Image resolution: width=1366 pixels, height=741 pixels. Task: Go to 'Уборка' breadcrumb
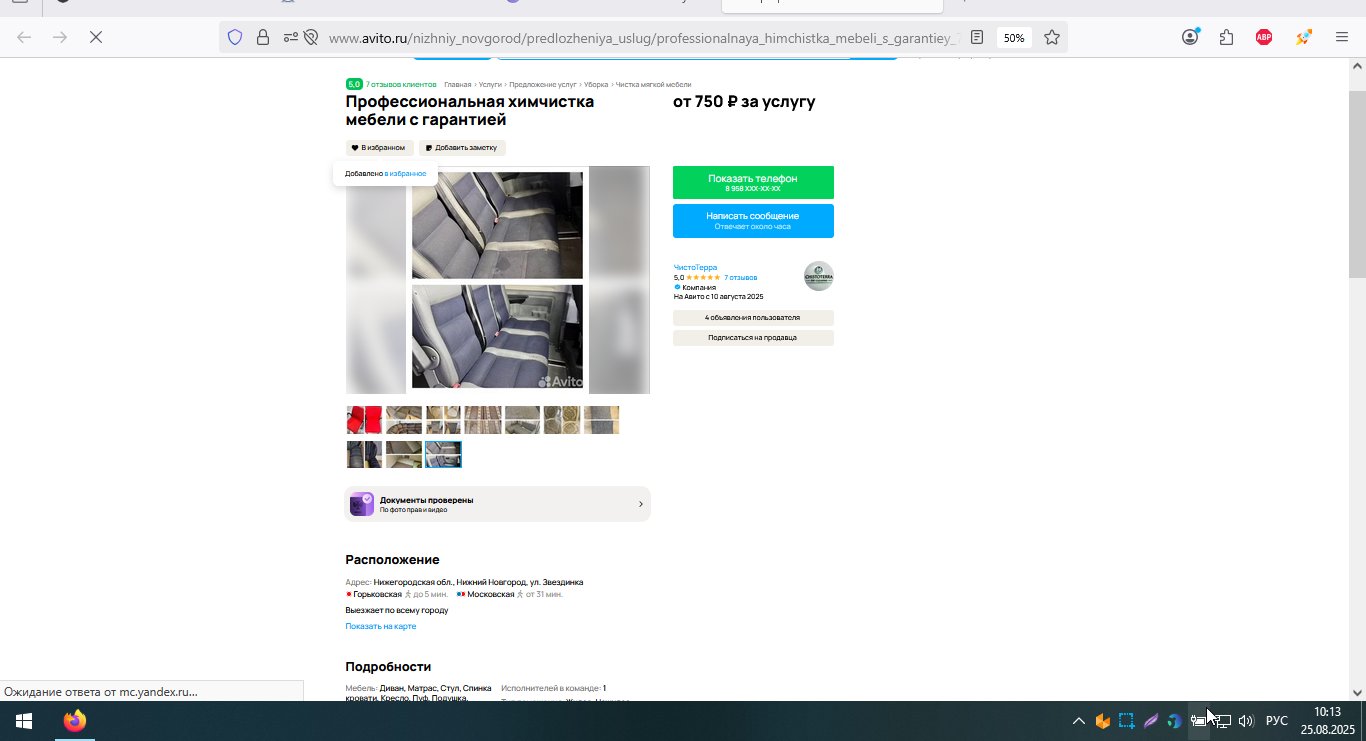596,85
